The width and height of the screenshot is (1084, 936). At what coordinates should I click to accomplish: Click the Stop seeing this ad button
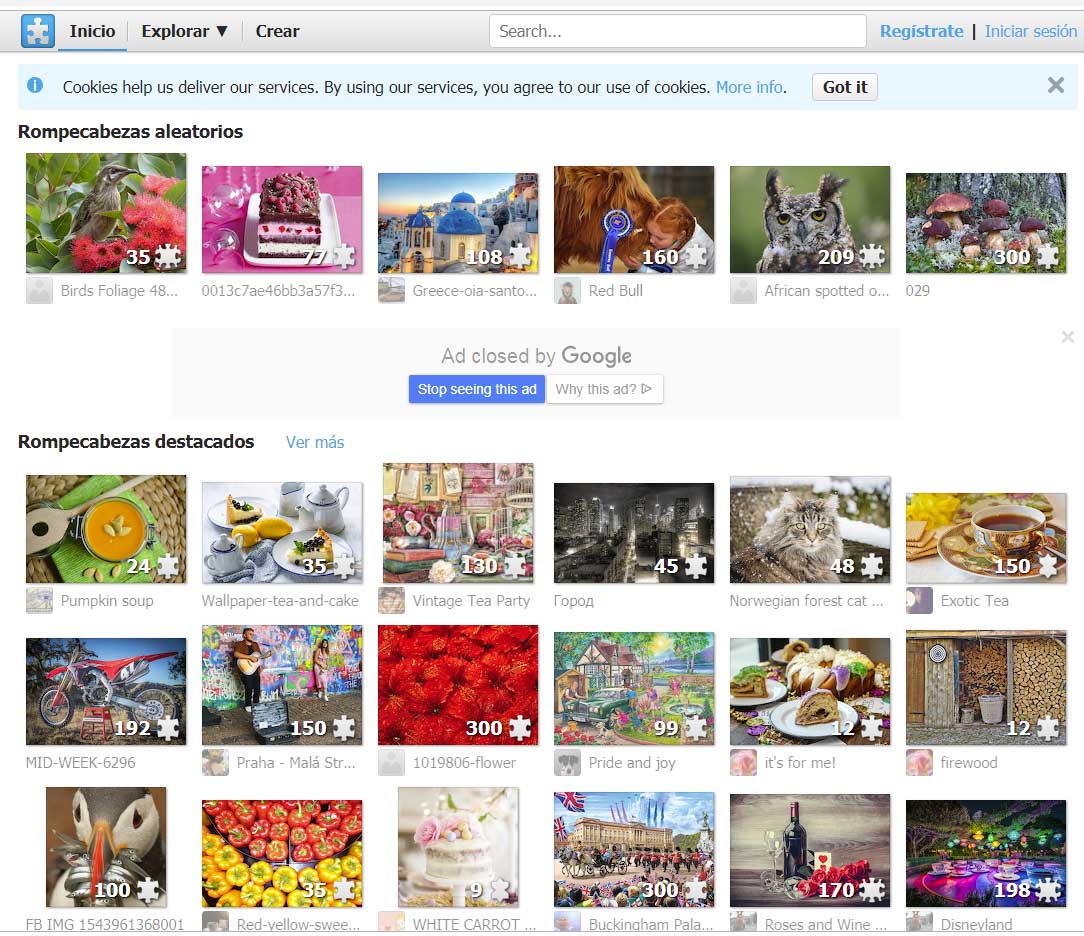click(477, 389)
